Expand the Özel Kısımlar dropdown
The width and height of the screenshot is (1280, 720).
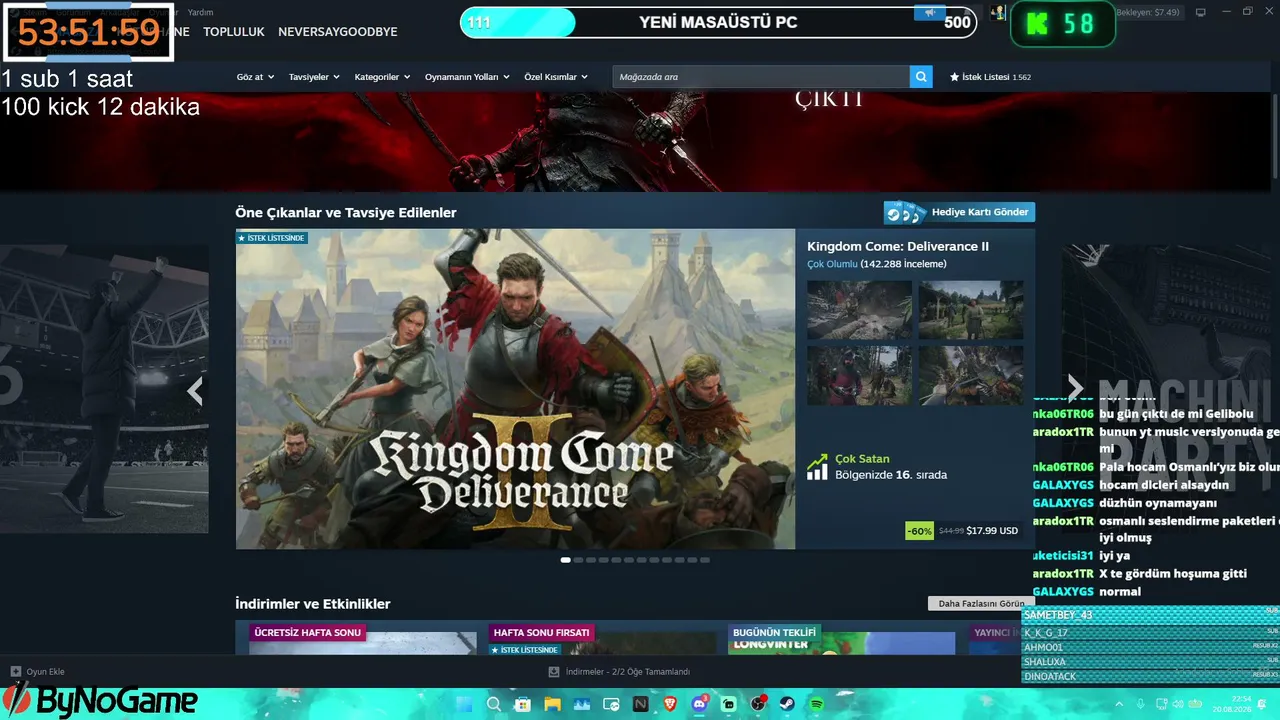(x=556, y=77)
